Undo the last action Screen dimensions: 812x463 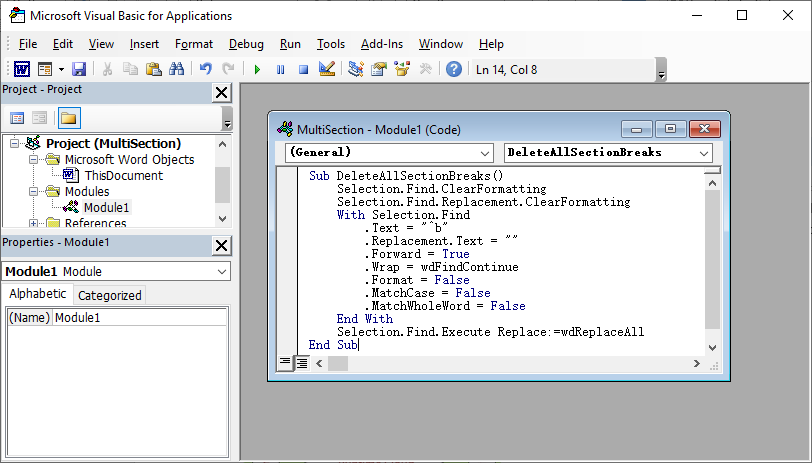pyautogui.click(x=206, y=69)
